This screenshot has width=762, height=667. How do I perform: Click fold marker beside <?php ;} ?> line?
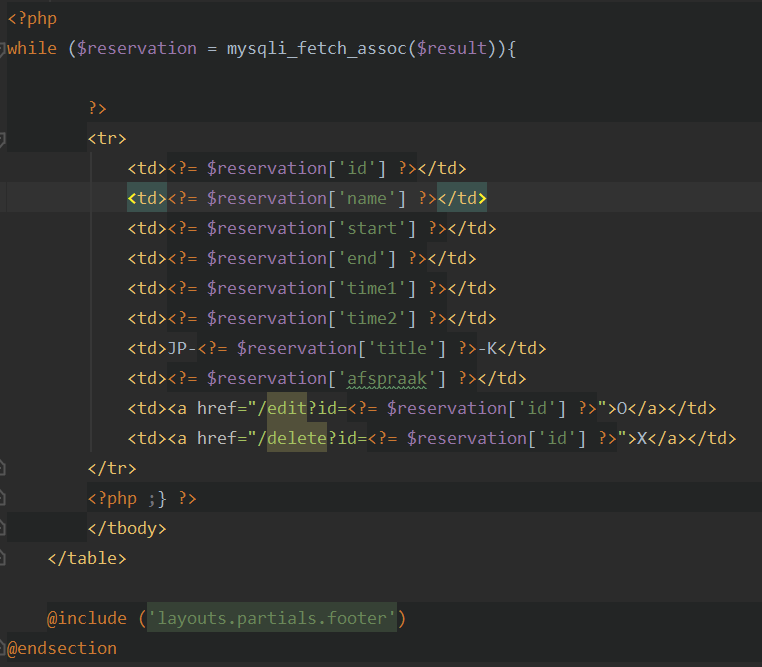pyautogui.click(x=2, y=499)
